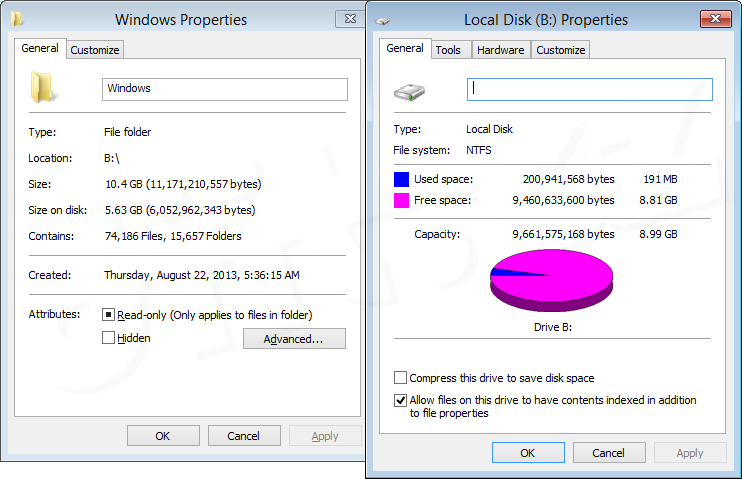Open Customize tab in Windows Properties
The width and height of the screenshot is (742, 479).
pos(95,50)
